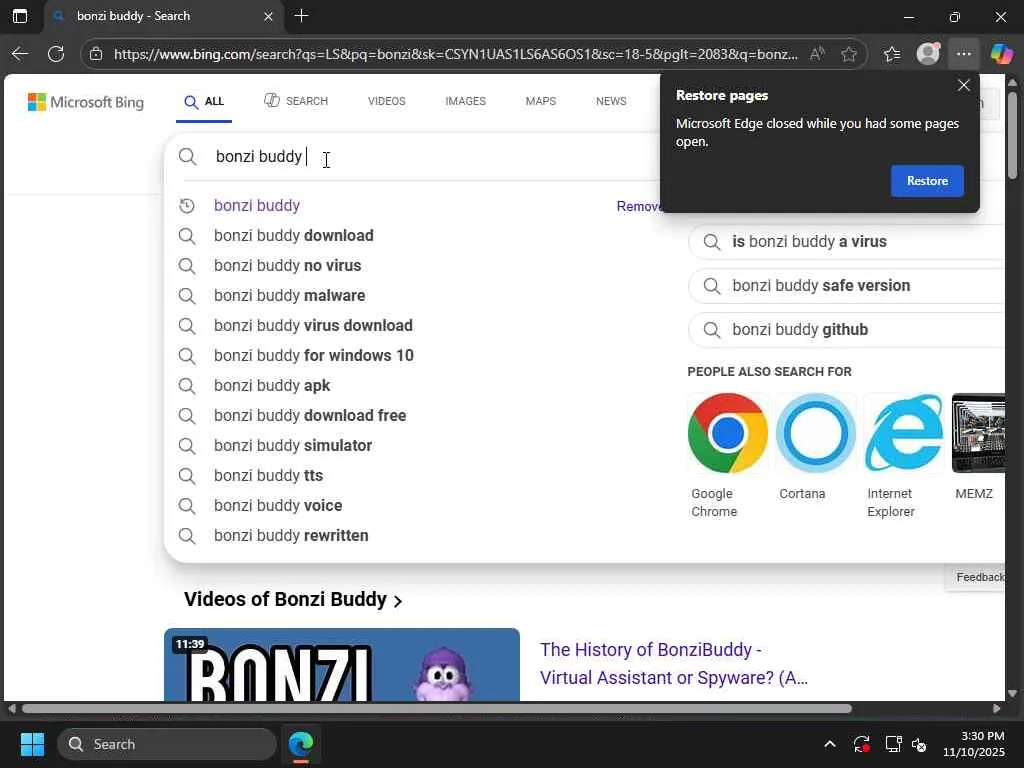Viewport: 1024px width, 768px height.
Task: Click the Microsoft Bing logo
Action: [86, 103]
